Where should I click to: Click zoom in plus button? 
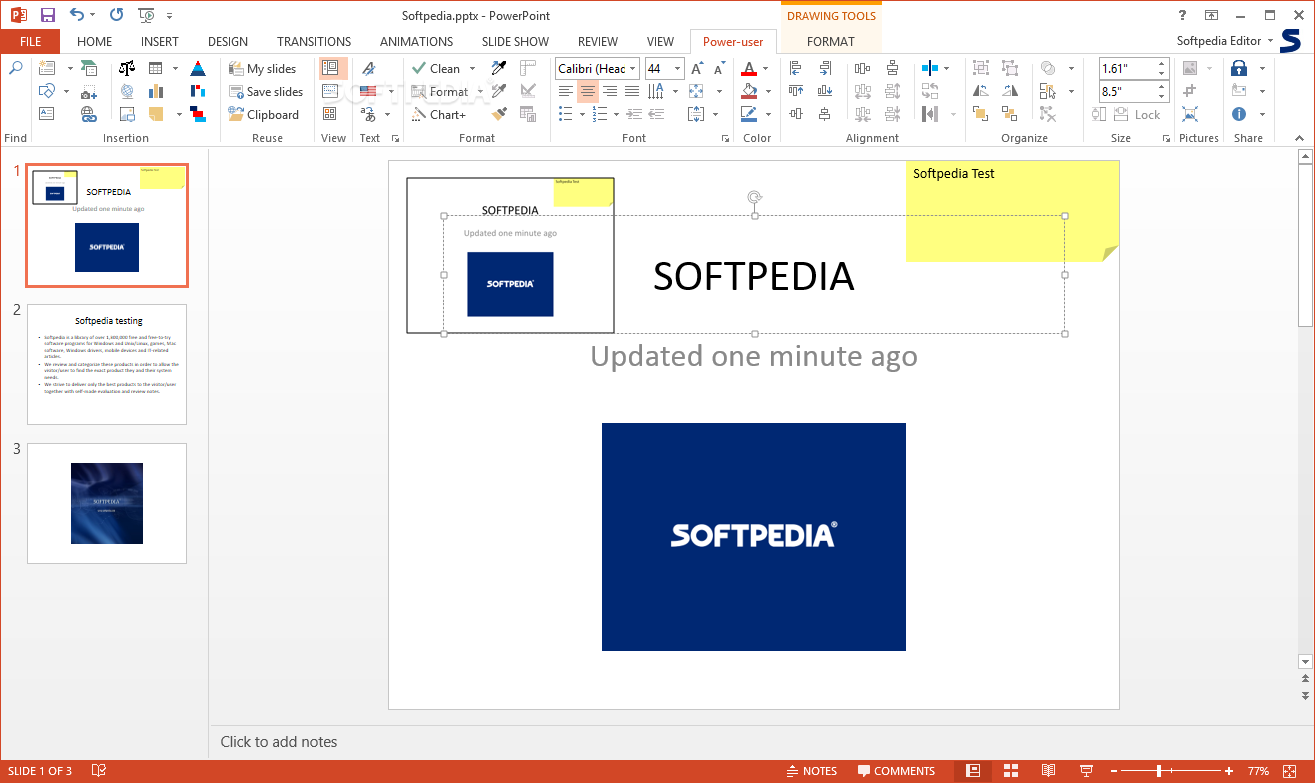point(1229,771)
